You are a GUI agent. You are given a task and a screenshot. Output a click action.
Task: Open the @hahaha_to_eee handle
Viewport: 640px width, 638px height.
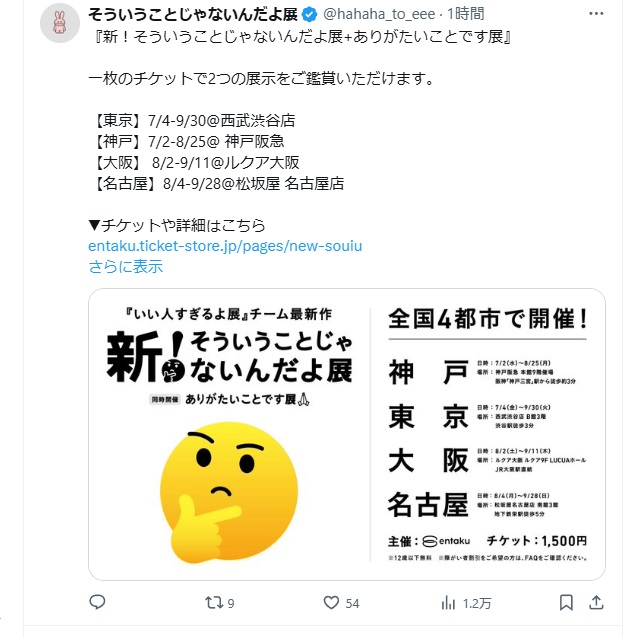click(x=379, y=14)
